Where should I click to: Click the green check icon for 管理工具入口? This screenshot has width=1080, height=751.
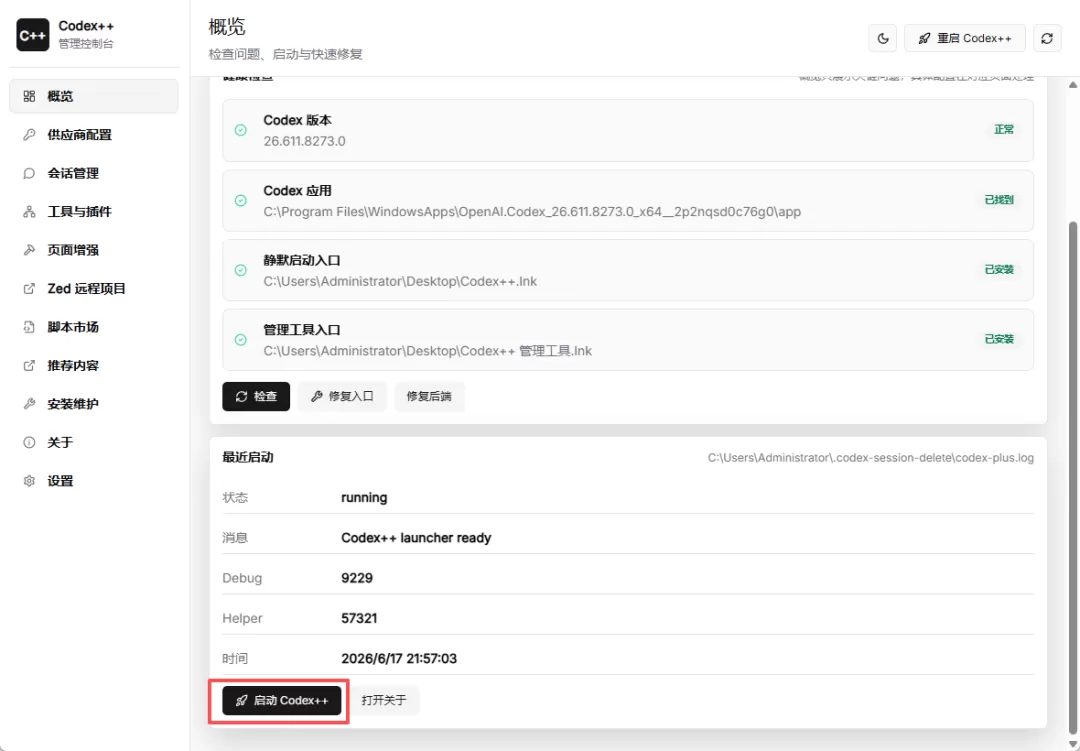[x=240, y=340]
